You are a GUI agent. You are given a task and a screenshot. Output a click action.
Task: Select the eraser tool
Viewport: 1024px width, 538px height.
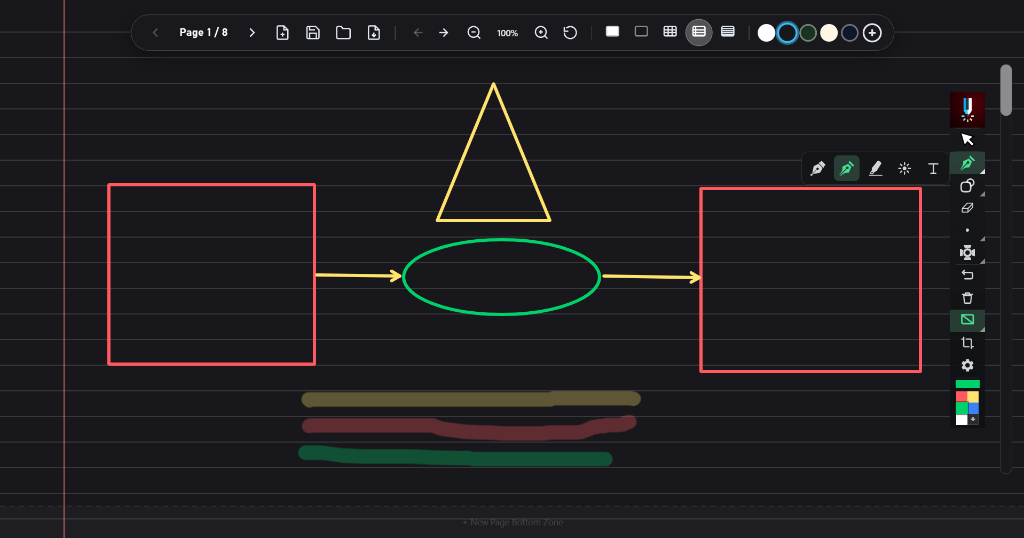coord(967,208)
